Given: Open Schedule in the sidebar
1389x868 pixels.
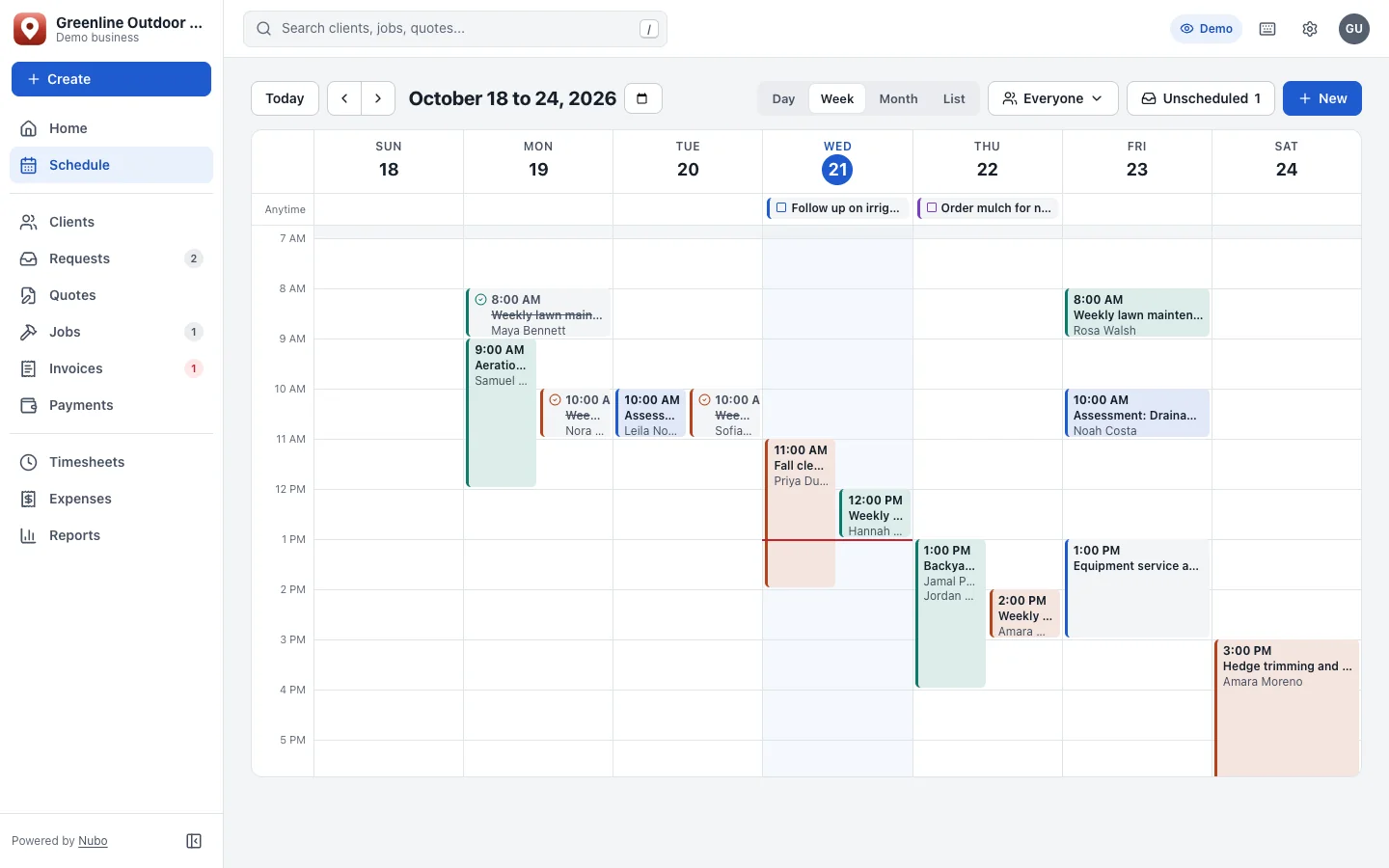Looking at the screenshot, I should point(111,165).
